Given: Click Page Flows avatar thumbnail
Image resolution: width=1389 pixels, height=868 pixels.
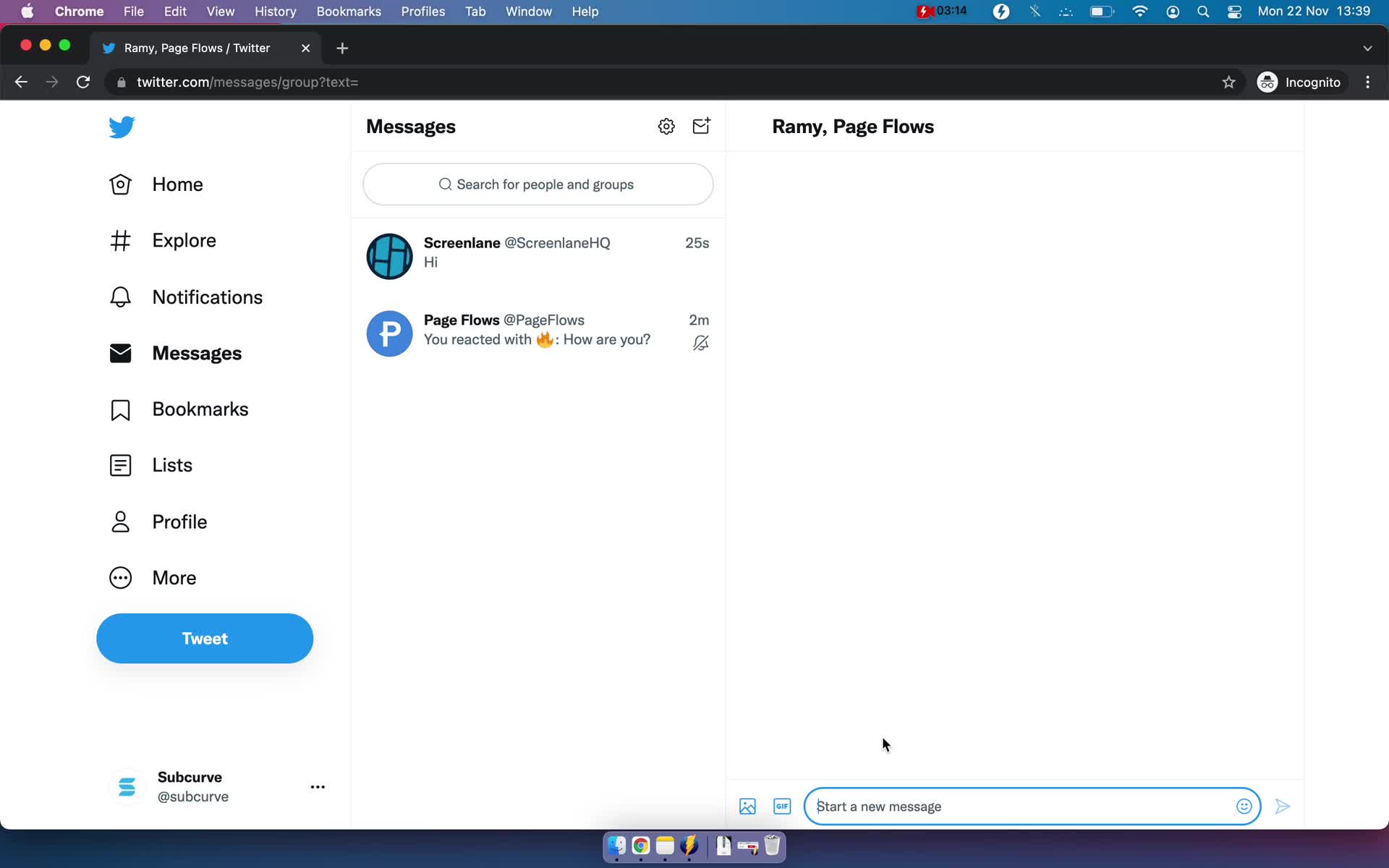Looking at the screenshot, I should pos(389,333).
